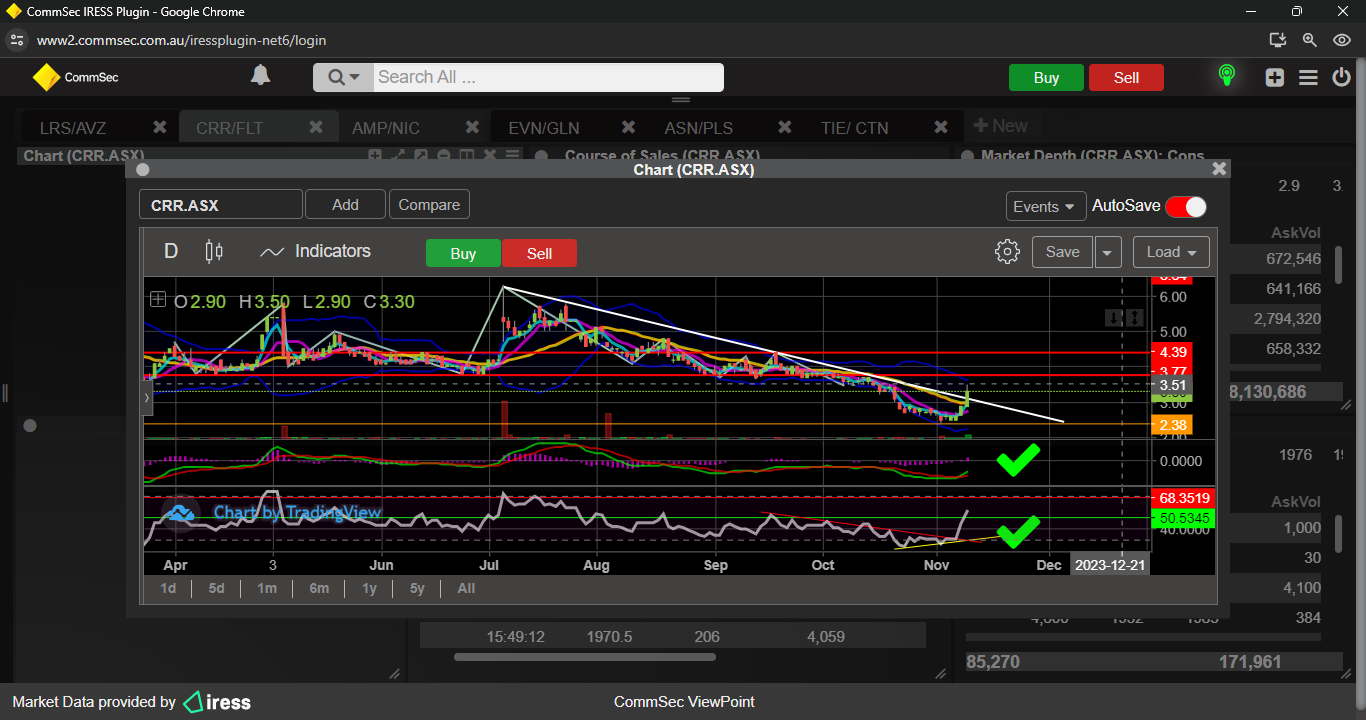Switch to the AMP/NIC tab
This screenshot has height=720, width=1366.
[x=386, y=128]
